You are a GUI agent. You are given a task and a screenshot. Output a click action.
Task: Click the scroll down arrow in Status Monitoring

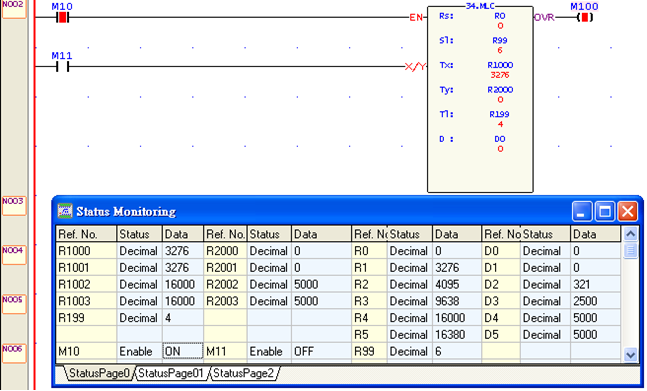[x=630, y=354]
